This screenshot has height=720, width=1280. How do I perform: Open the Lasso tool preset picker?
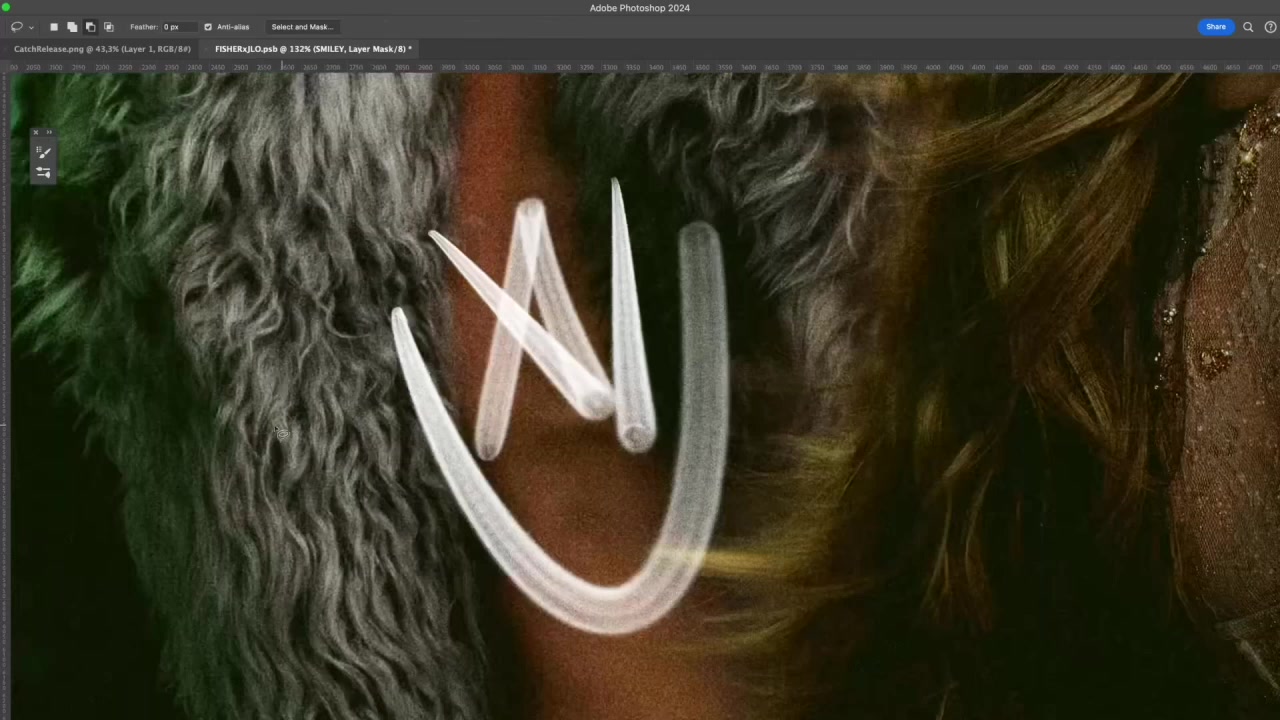[x=21, y=27]
